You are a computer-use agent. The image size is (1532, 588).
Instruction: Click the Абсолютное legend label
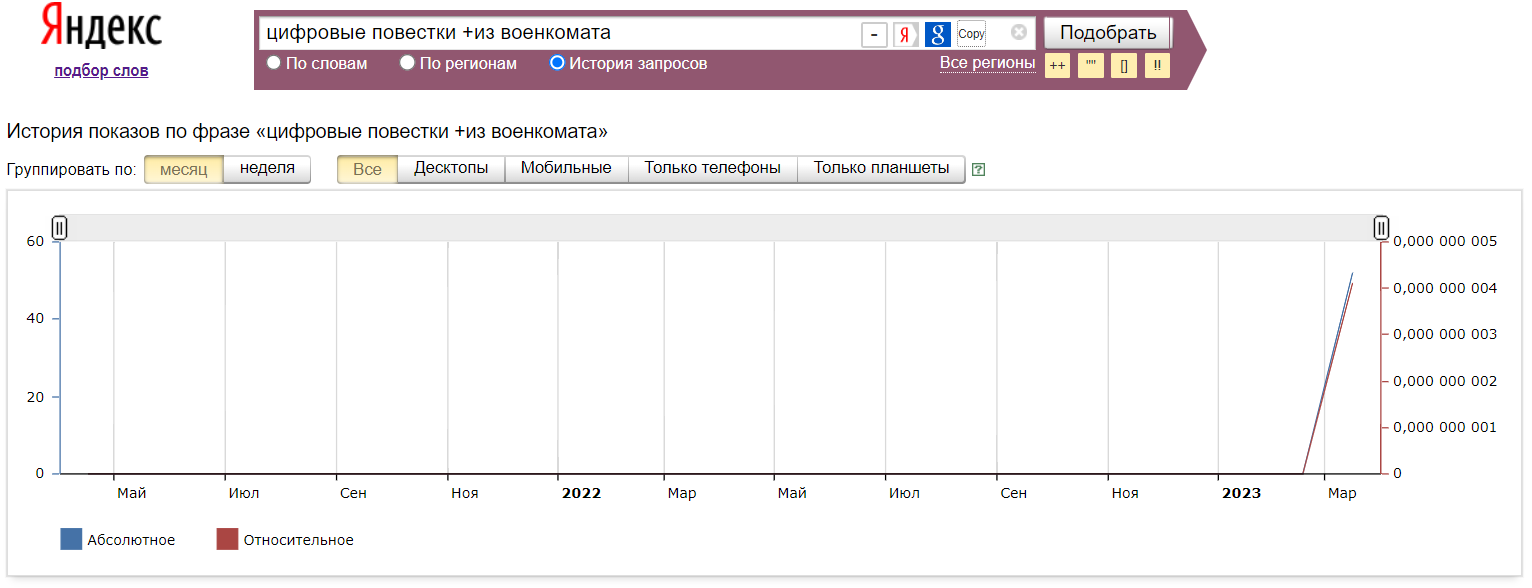(x=131, y=540)
